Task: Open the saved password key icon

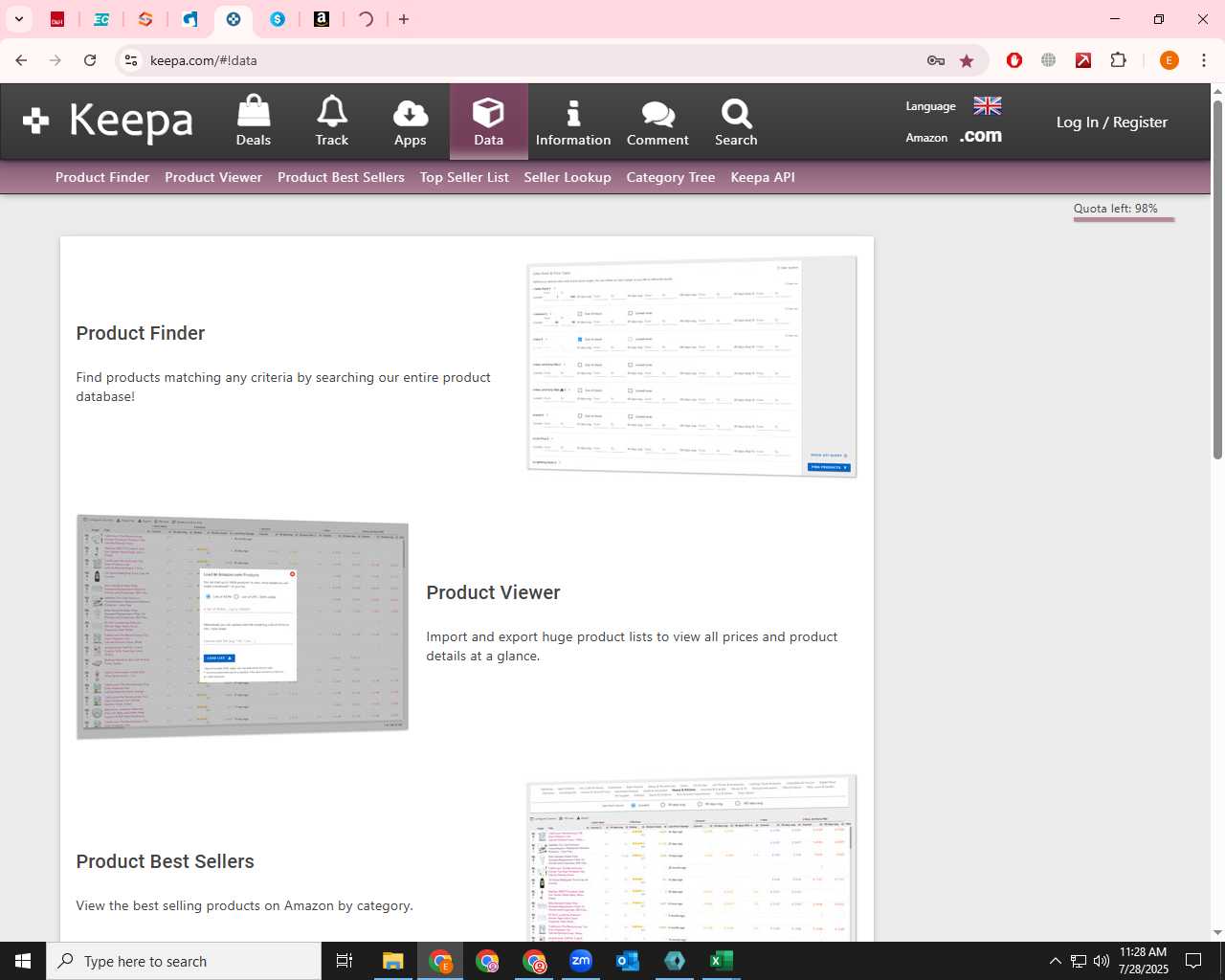Action: click(x=936, y=60)
